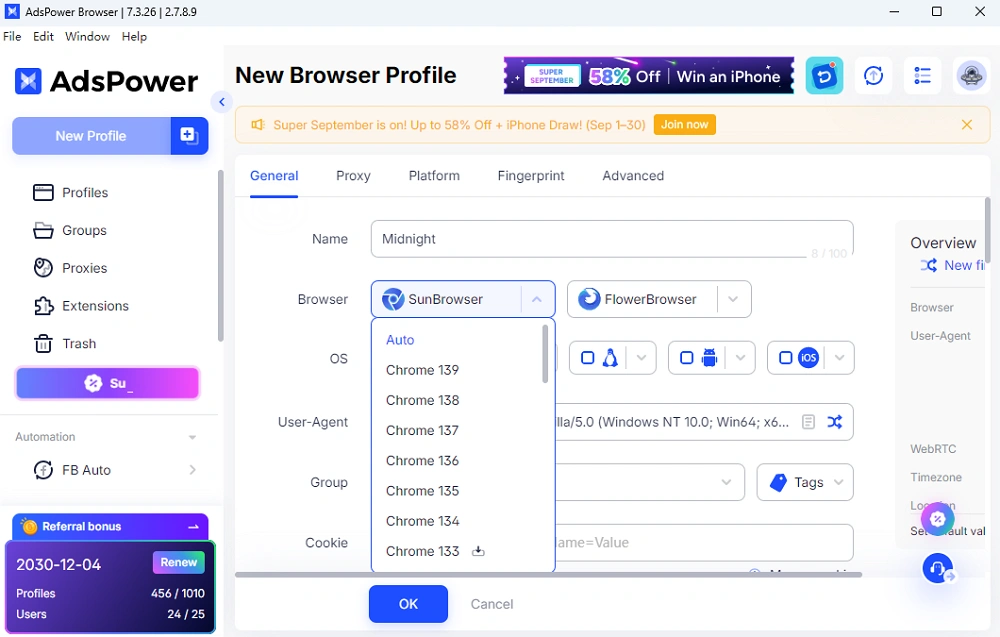The height and width of the screenshot is (637, 1000).
Task: Select the General tab
Action: click(274, 176)
